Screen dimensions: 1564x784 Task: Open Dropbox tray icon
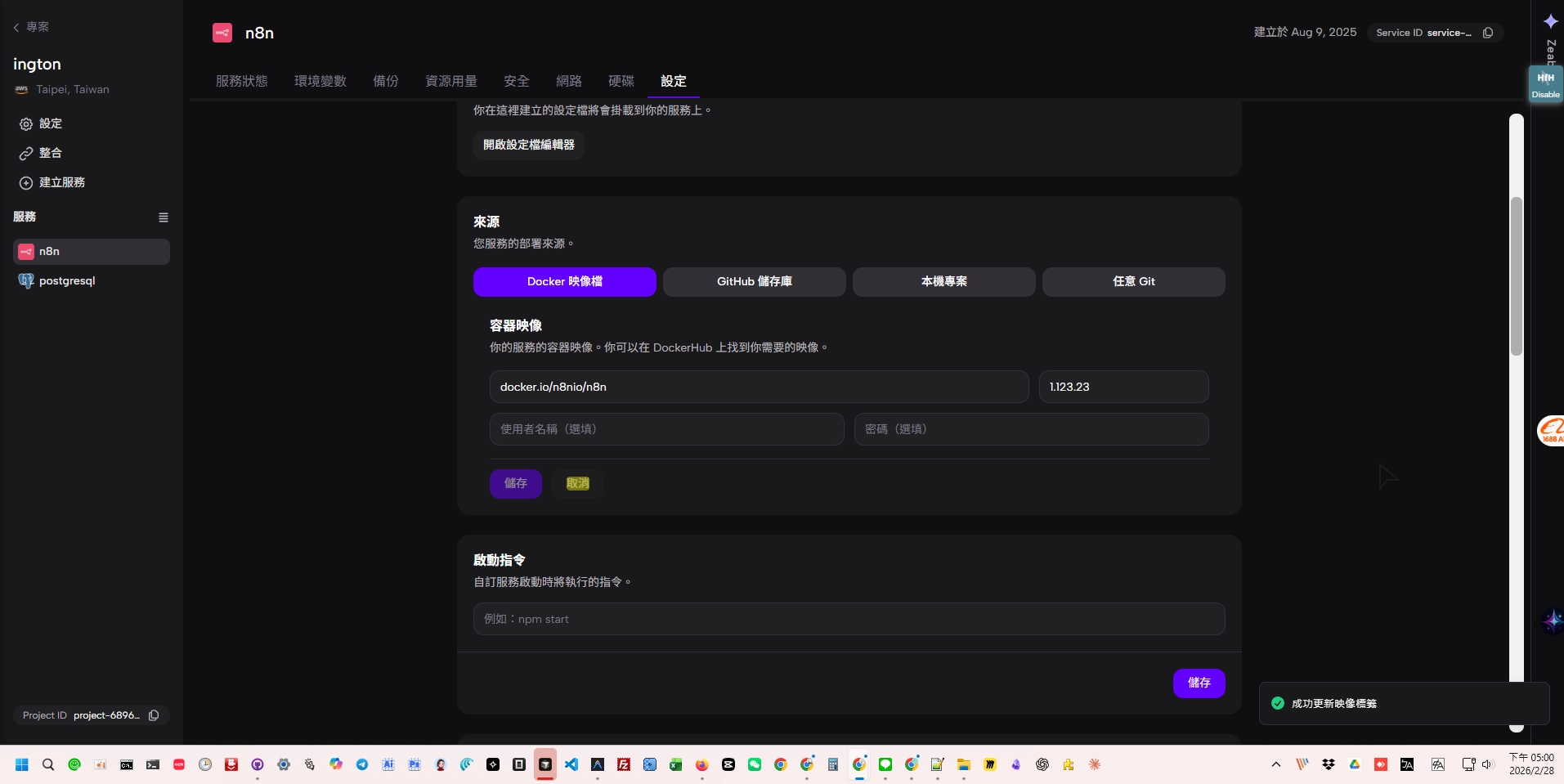click(1329, 765)
